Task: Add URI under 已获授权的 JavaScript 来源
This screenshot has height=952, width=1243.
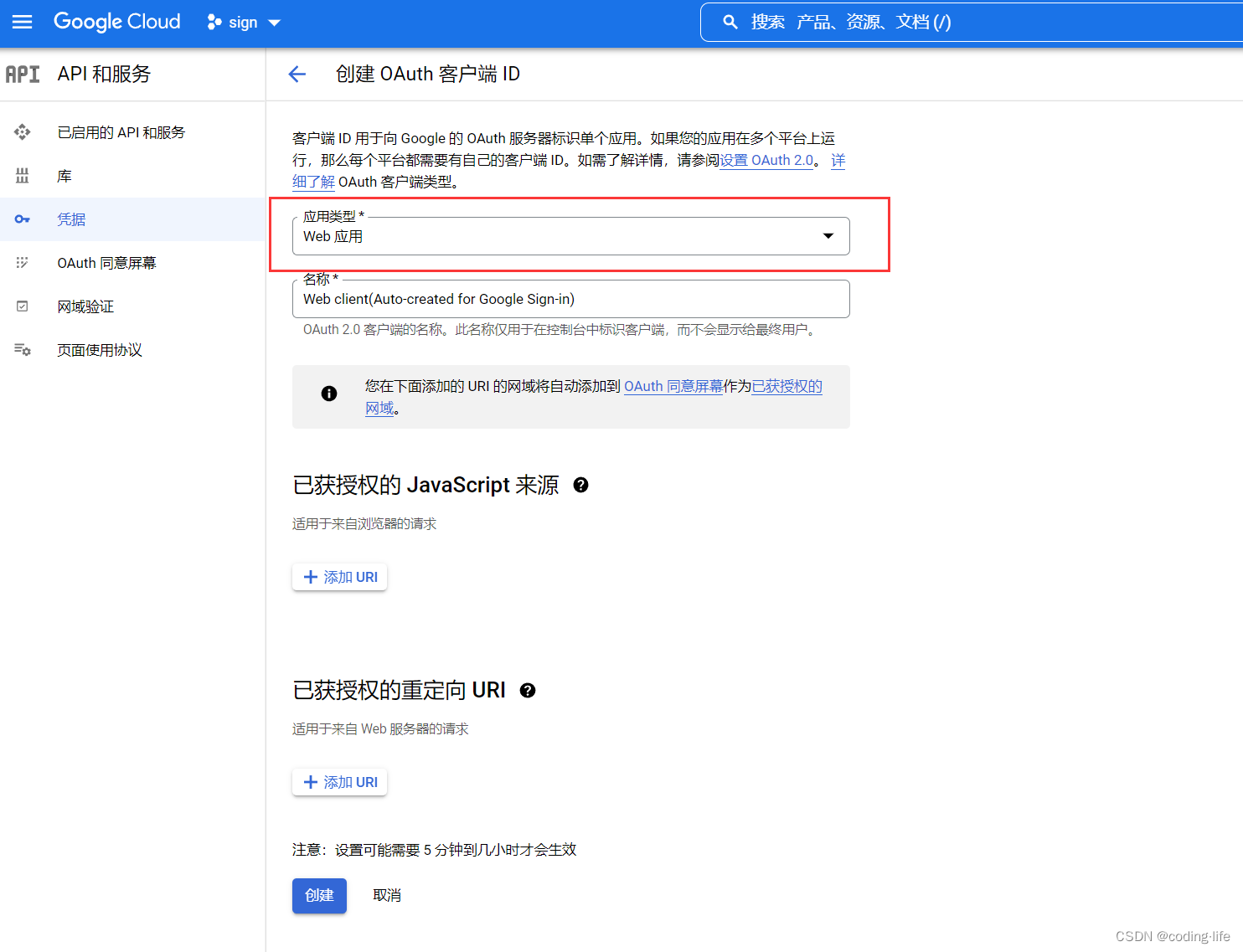Action: point(340,577)
